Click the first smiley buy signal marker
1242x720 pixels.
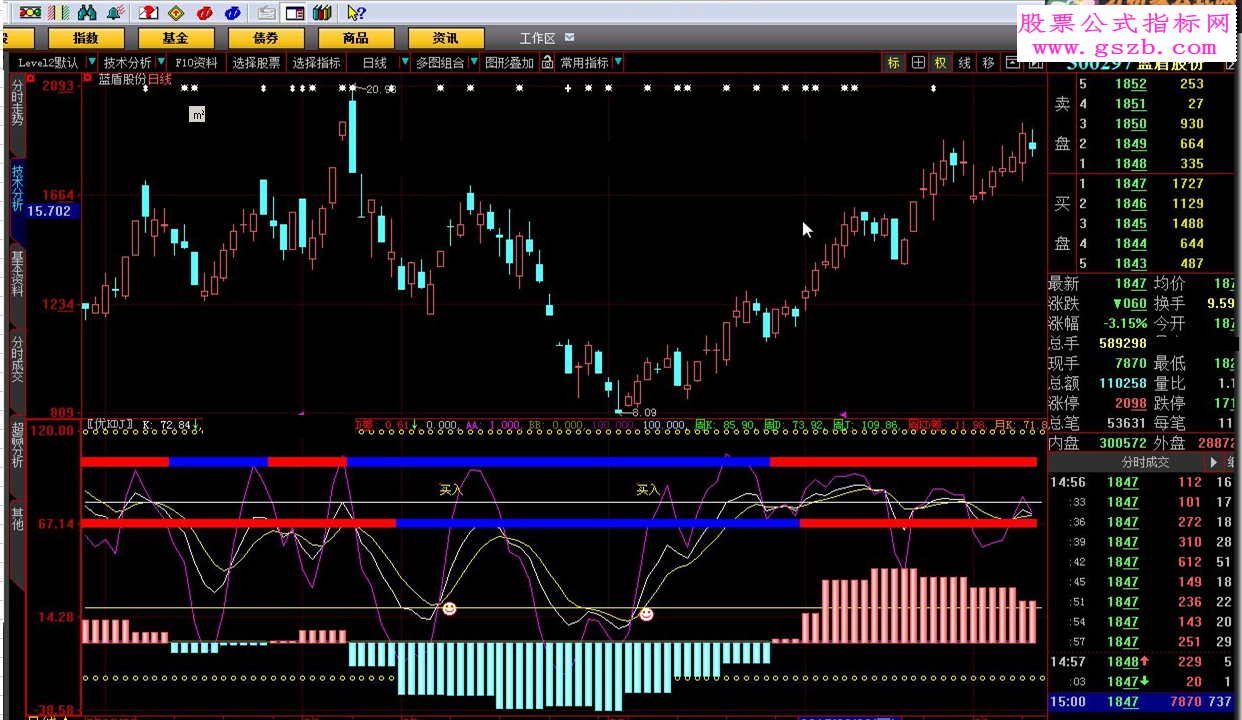click(449, 608)
